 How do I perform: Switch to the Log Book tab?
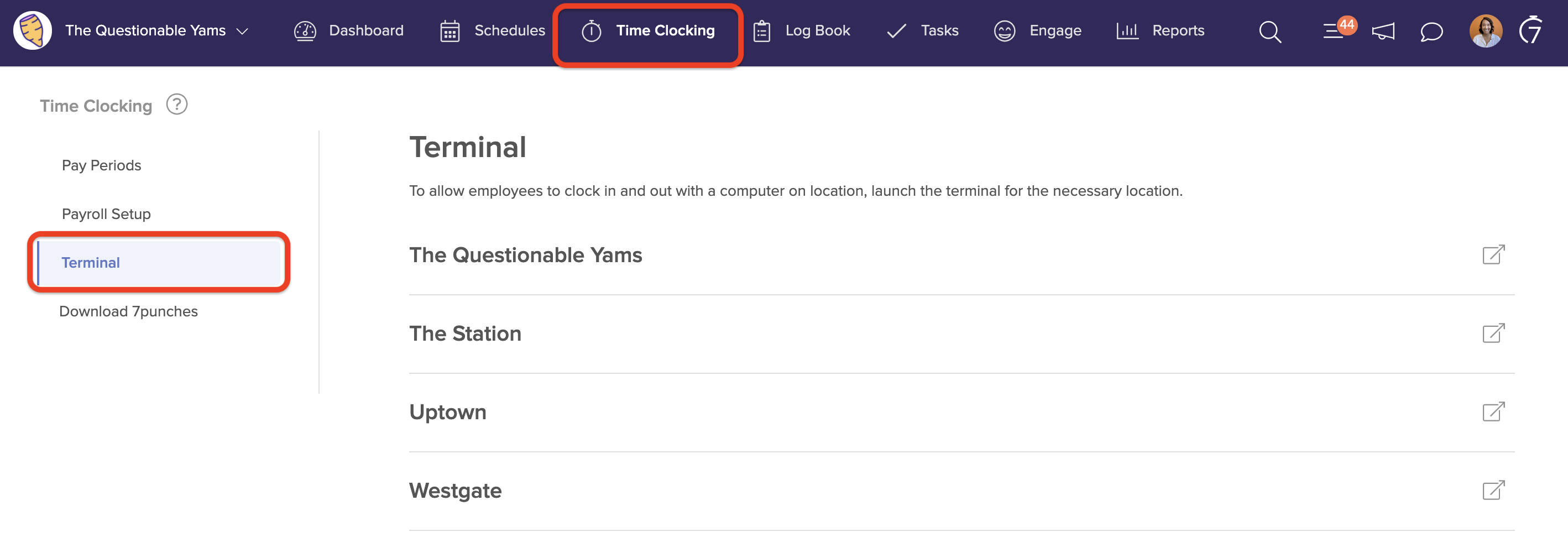click(x=802, y=30)
